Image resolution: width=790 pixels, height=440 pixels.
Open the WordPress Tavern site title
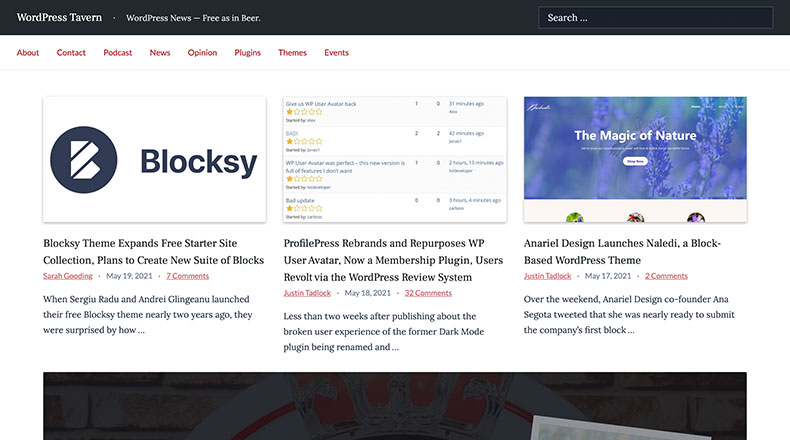click(x=59, y=18)
